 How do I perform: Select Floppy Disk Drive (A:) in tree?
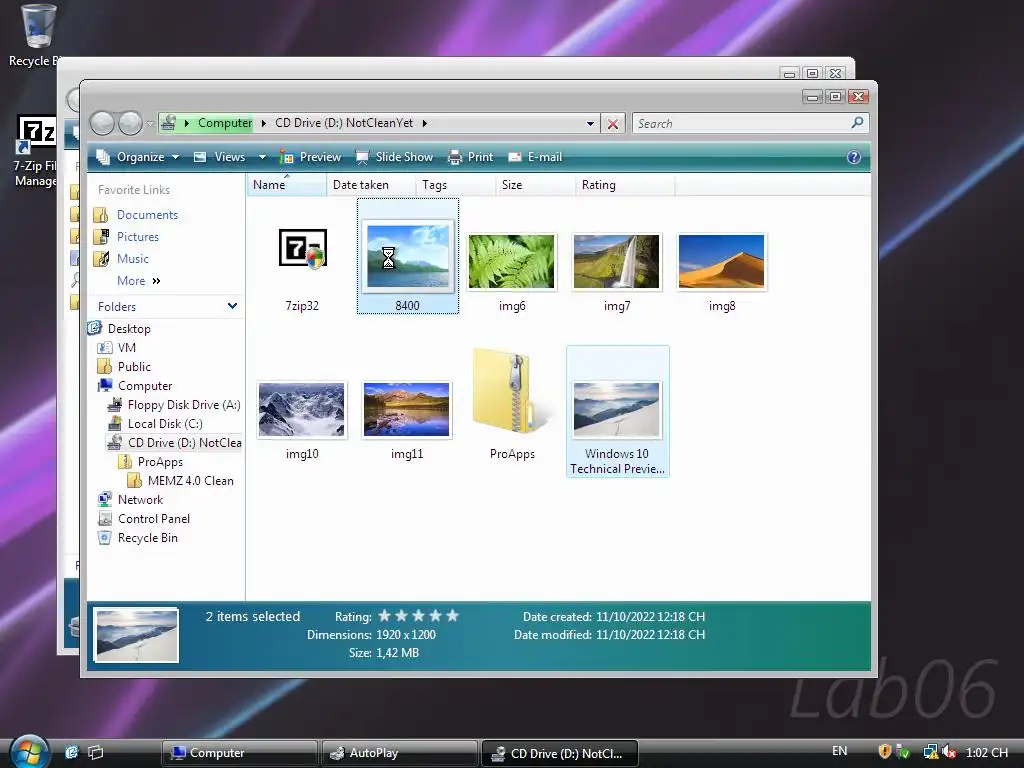[x=184, y=404]
